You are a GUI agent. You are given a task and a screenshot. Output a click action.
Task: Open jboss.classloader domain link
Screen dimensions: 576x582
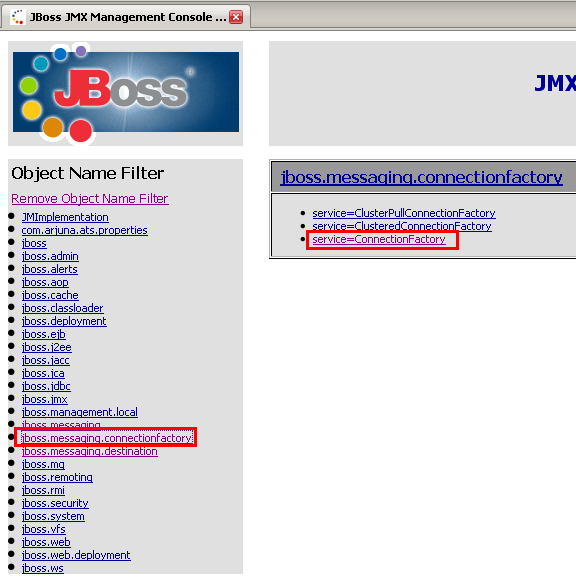point(62,308)
